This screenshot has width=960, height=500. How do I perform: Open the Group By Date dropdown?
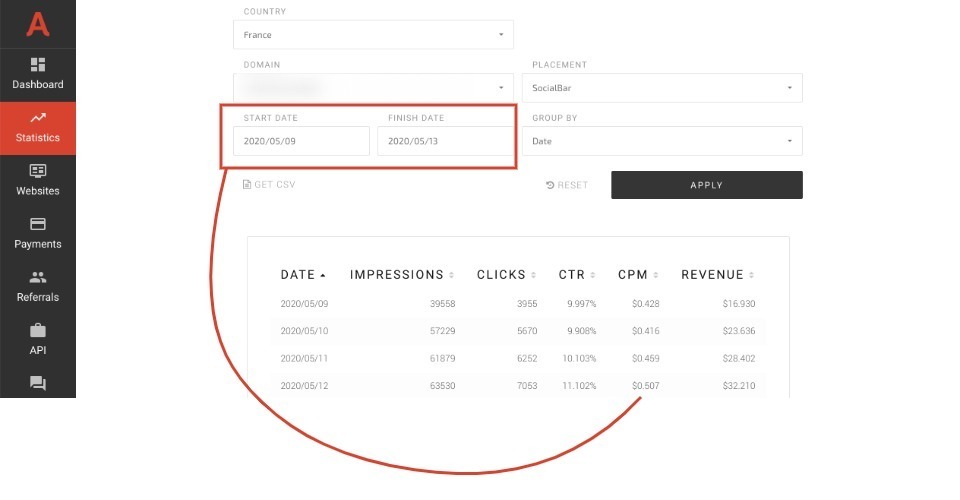click(662, 141)
